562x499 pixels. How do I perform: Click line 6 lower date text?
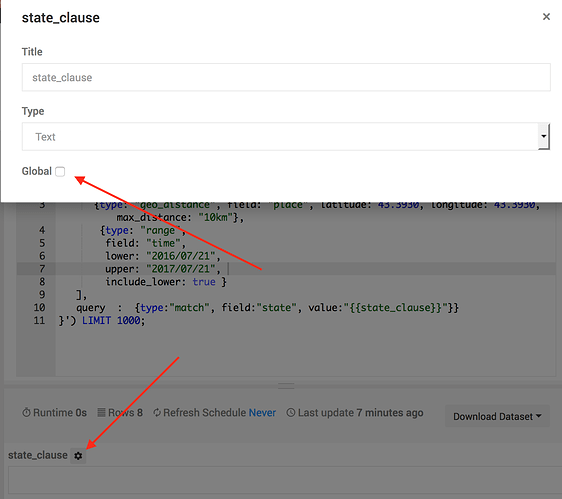click(x=181, y=256)
